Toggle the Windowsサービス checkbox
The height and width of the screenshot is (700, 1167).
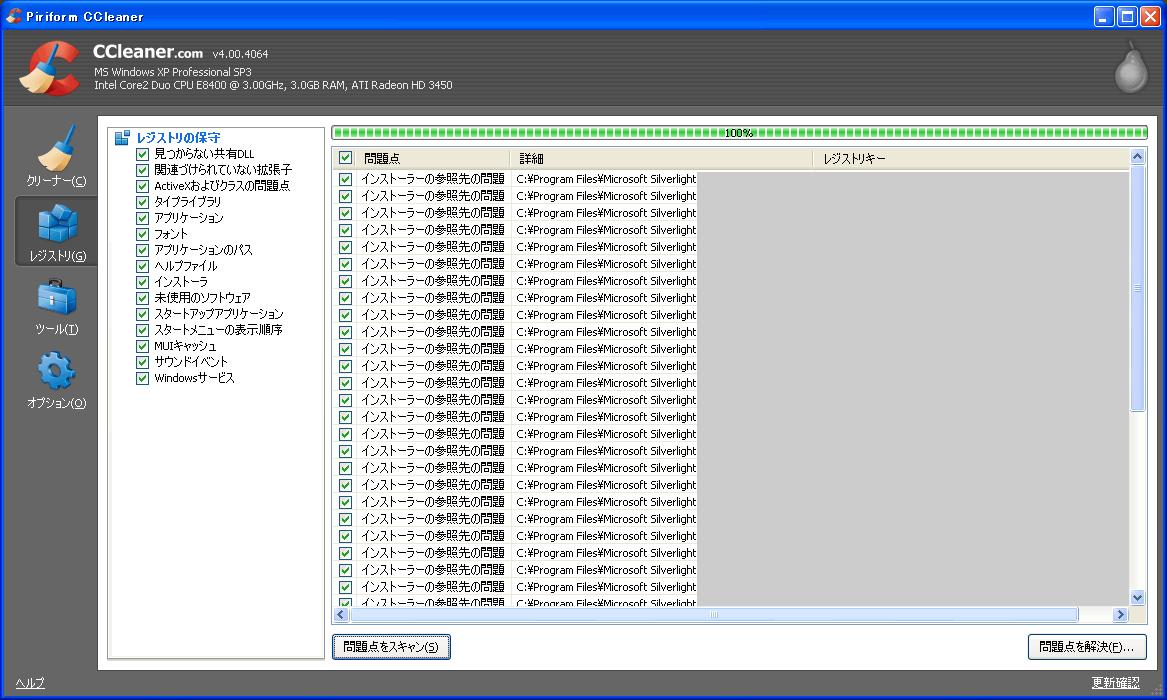[x=143, y=378]
